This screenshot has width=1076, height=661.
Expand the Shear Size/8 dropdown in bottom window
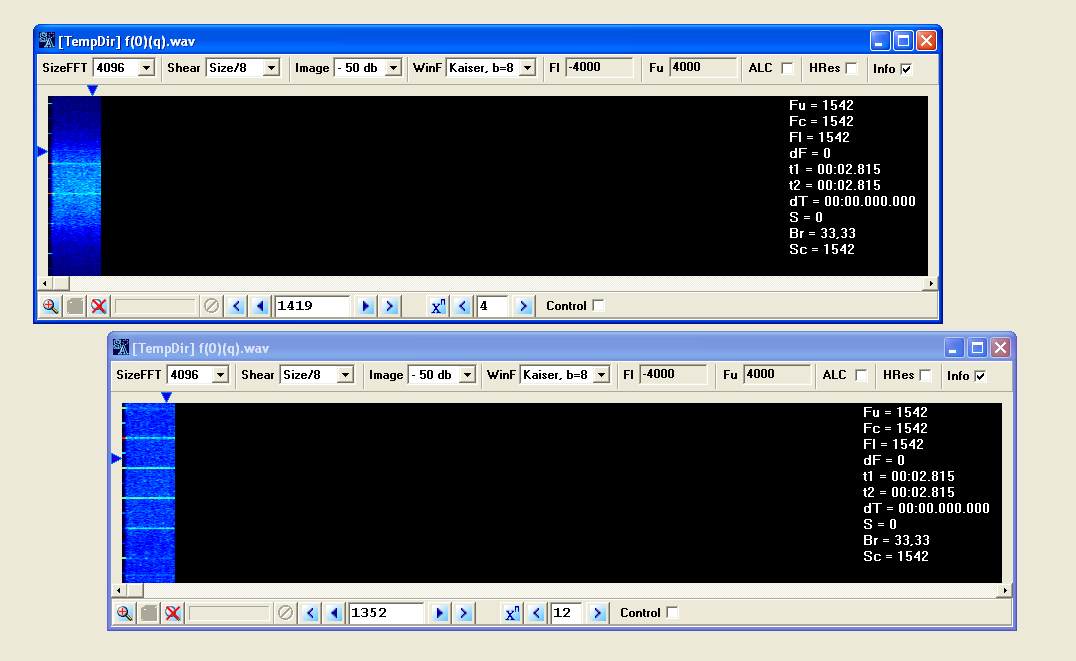tap(345, 375)
